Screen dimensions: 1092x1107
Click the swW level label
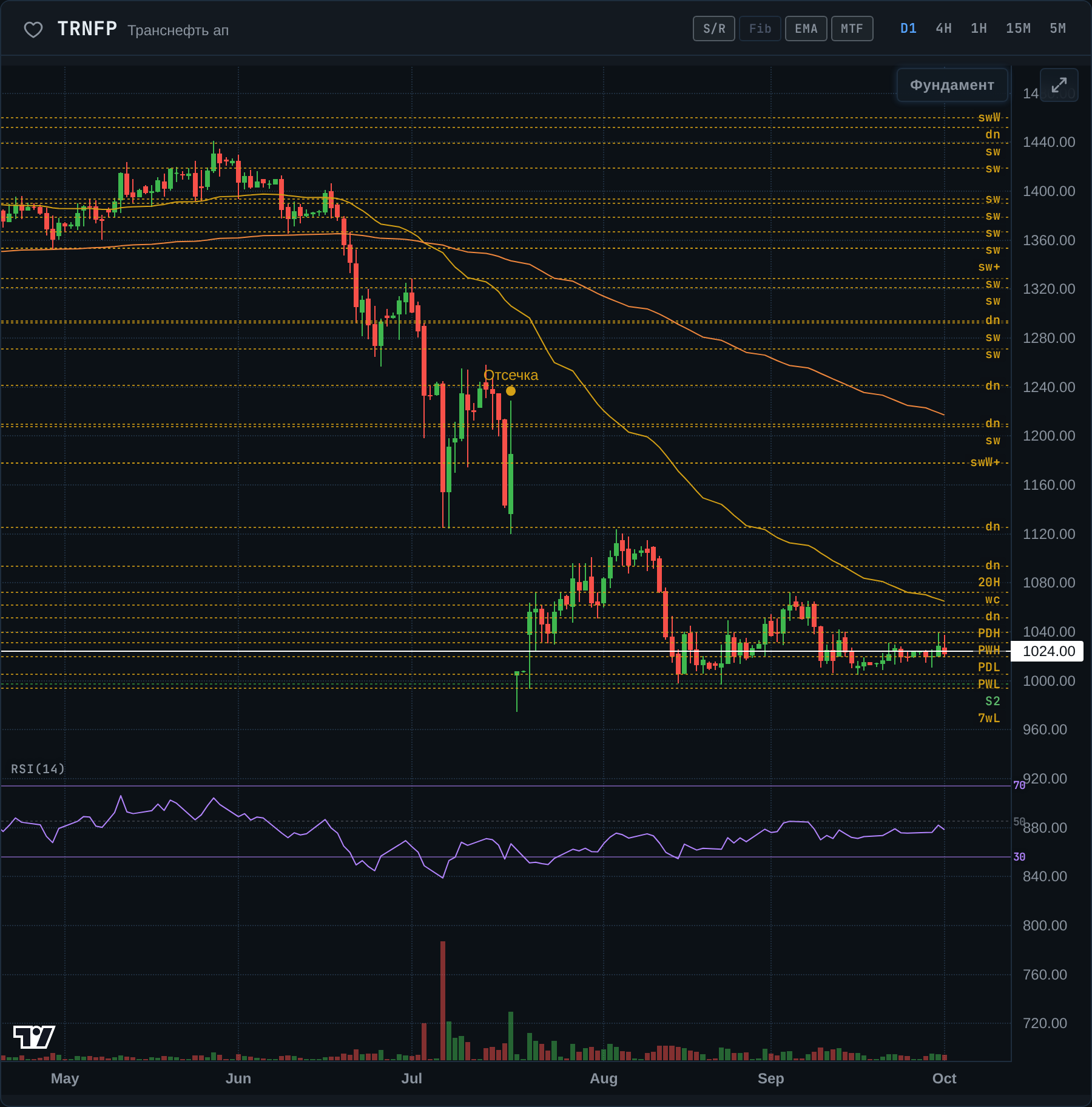point(989,118)
